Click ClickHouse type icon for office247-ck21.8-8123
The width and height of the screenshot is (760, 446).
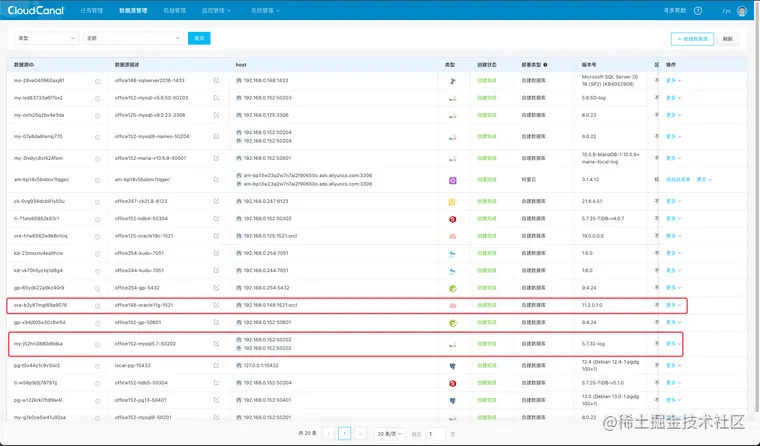tap(452, 202)
